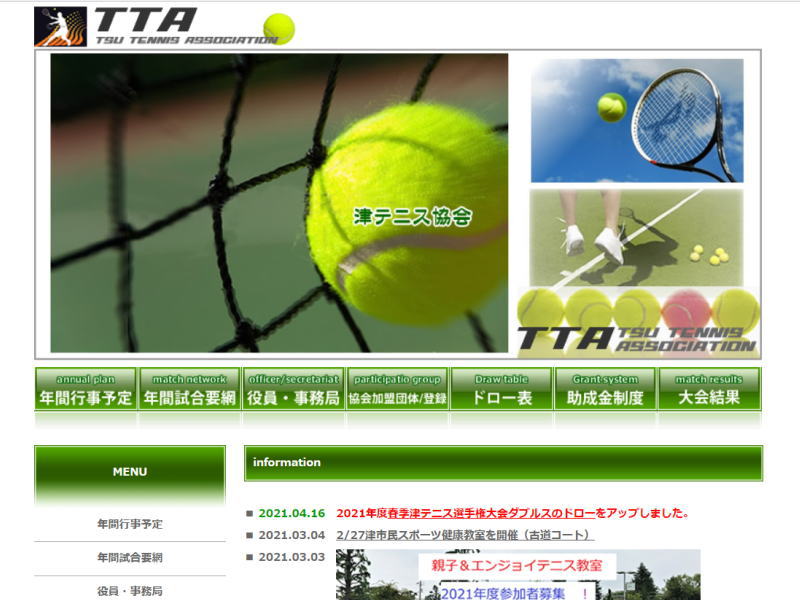Screen dimensions: 800x600
Task: Click the 親子&エンジョイテニス教室 banner image
Action: pyautogui.click(x=518, y=575)
